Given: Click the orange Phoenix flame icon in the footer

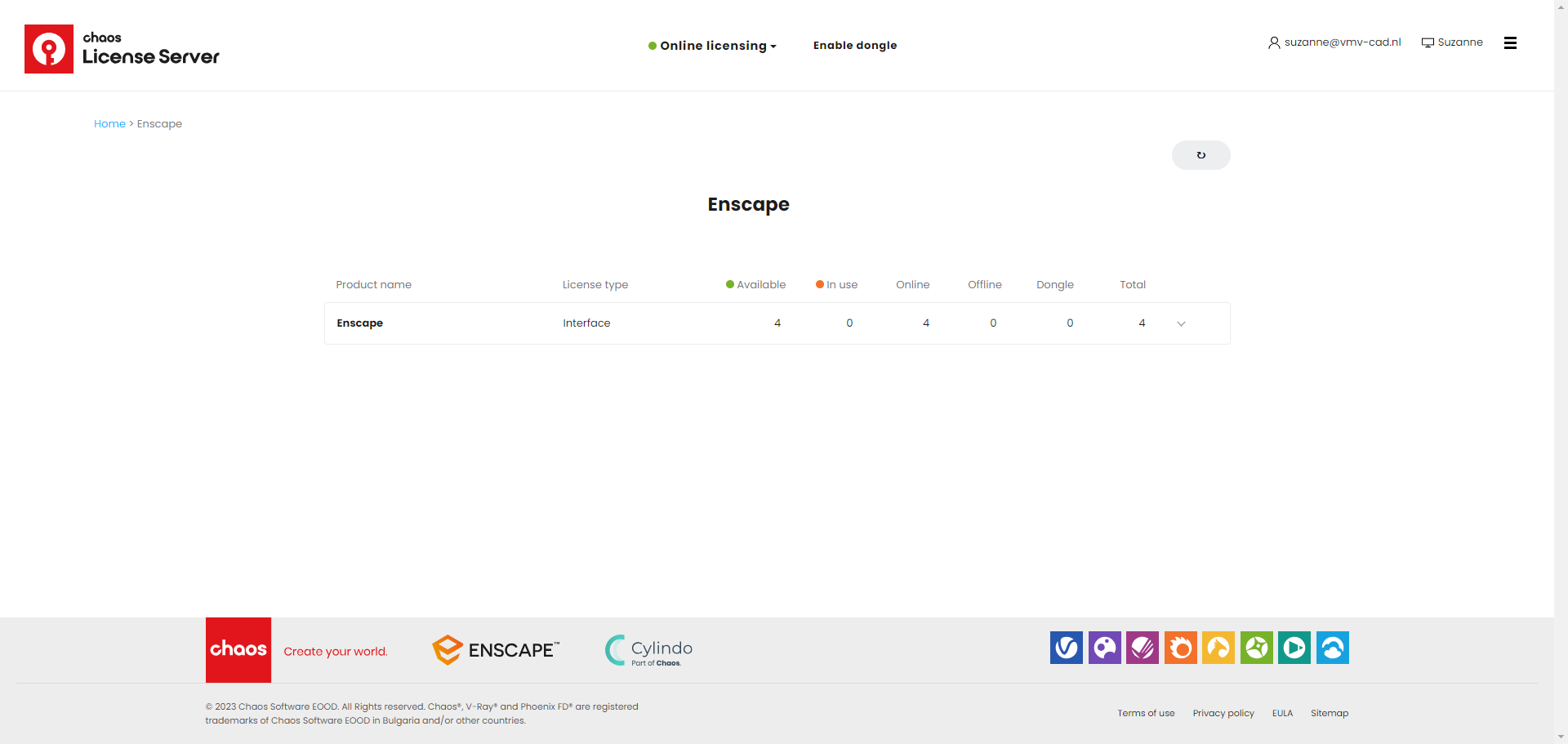Looking at the screenshot, I should 1180,648.
